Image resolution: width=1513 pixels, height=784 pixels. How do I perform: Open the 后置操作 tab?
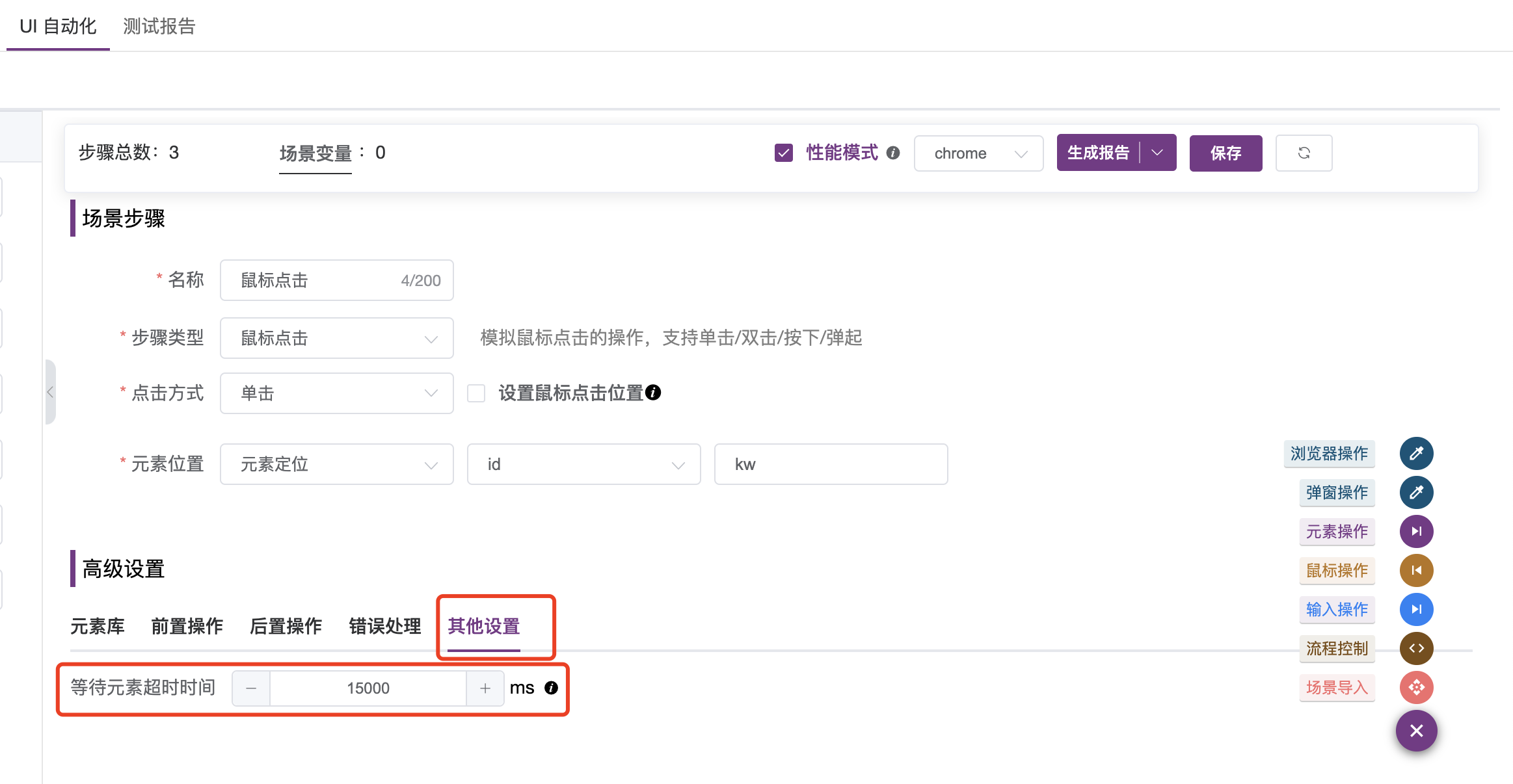(286, 626)
